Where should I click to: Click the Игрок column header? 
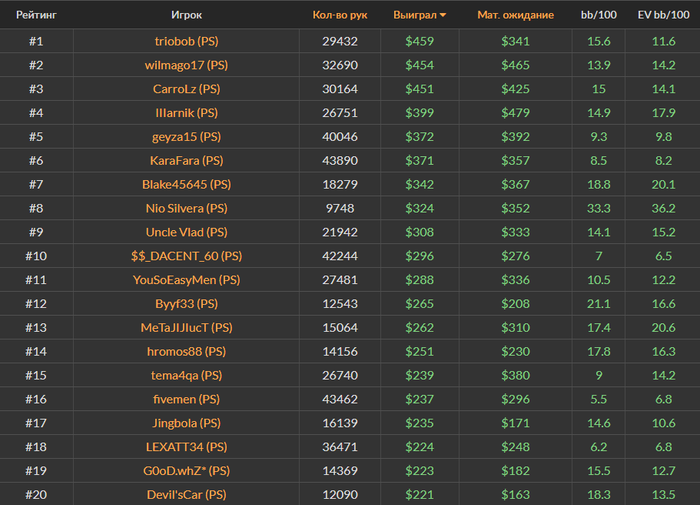tap(186, 16)
